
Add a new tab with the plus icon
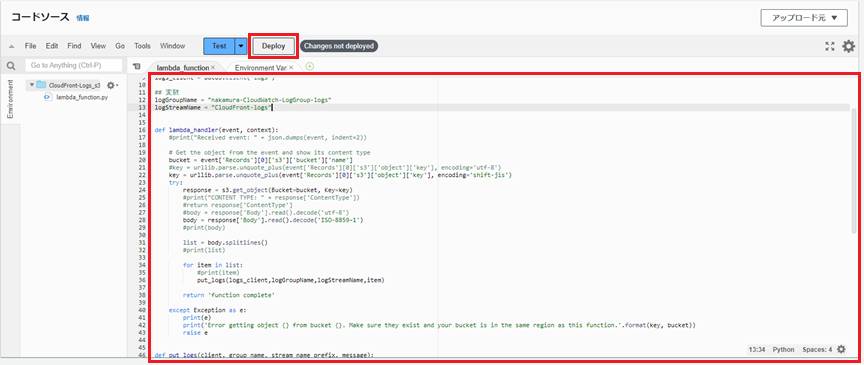click(x=310, y=67)
